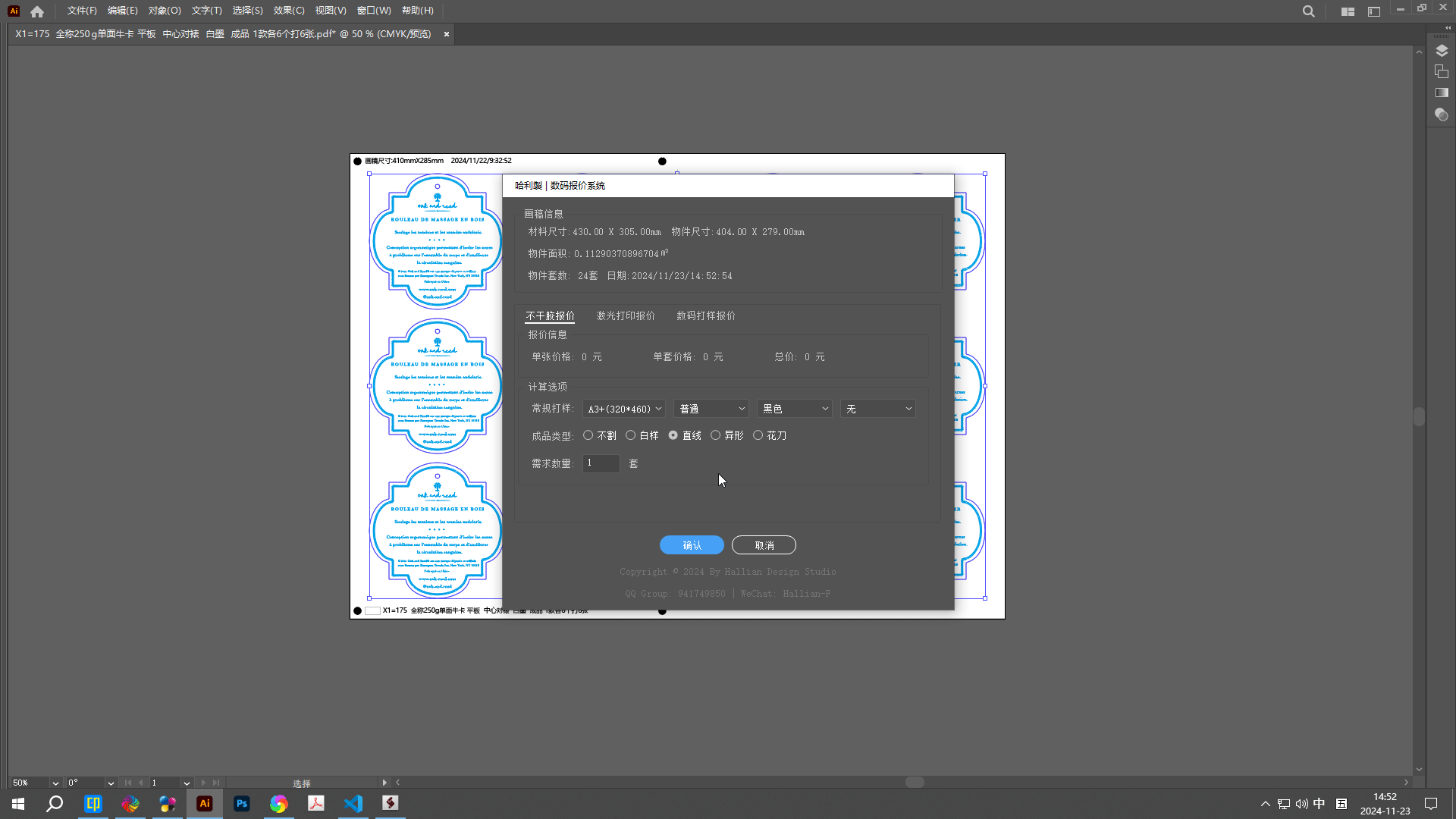Open the Transparency panel icon
This screenshot has width=1456, height=819.
1442,115
